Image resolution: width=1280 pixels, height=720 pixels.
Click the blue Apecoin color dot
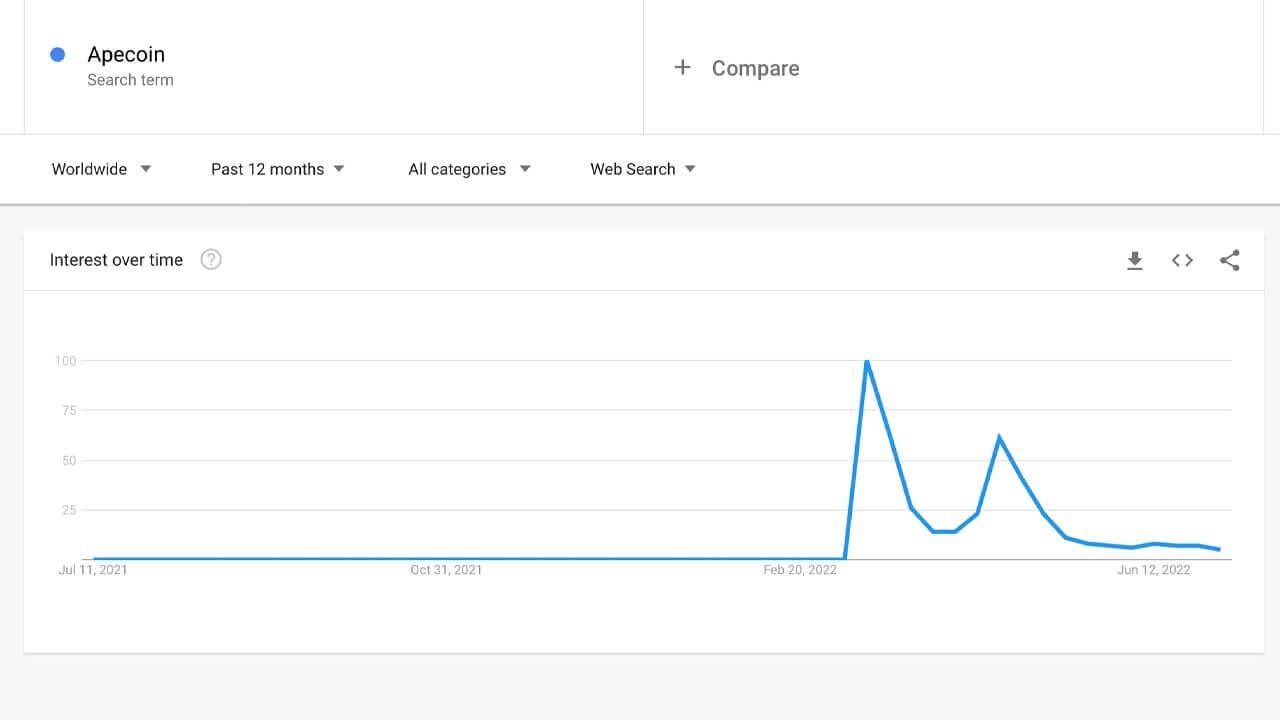point(58,55)
